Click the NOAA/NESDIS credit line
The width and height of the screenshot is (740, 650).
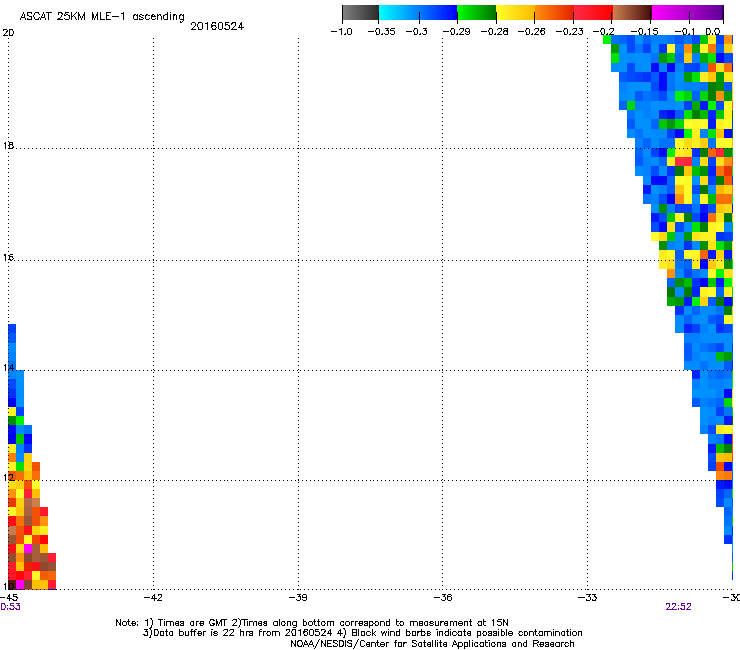tap(432, 643)
